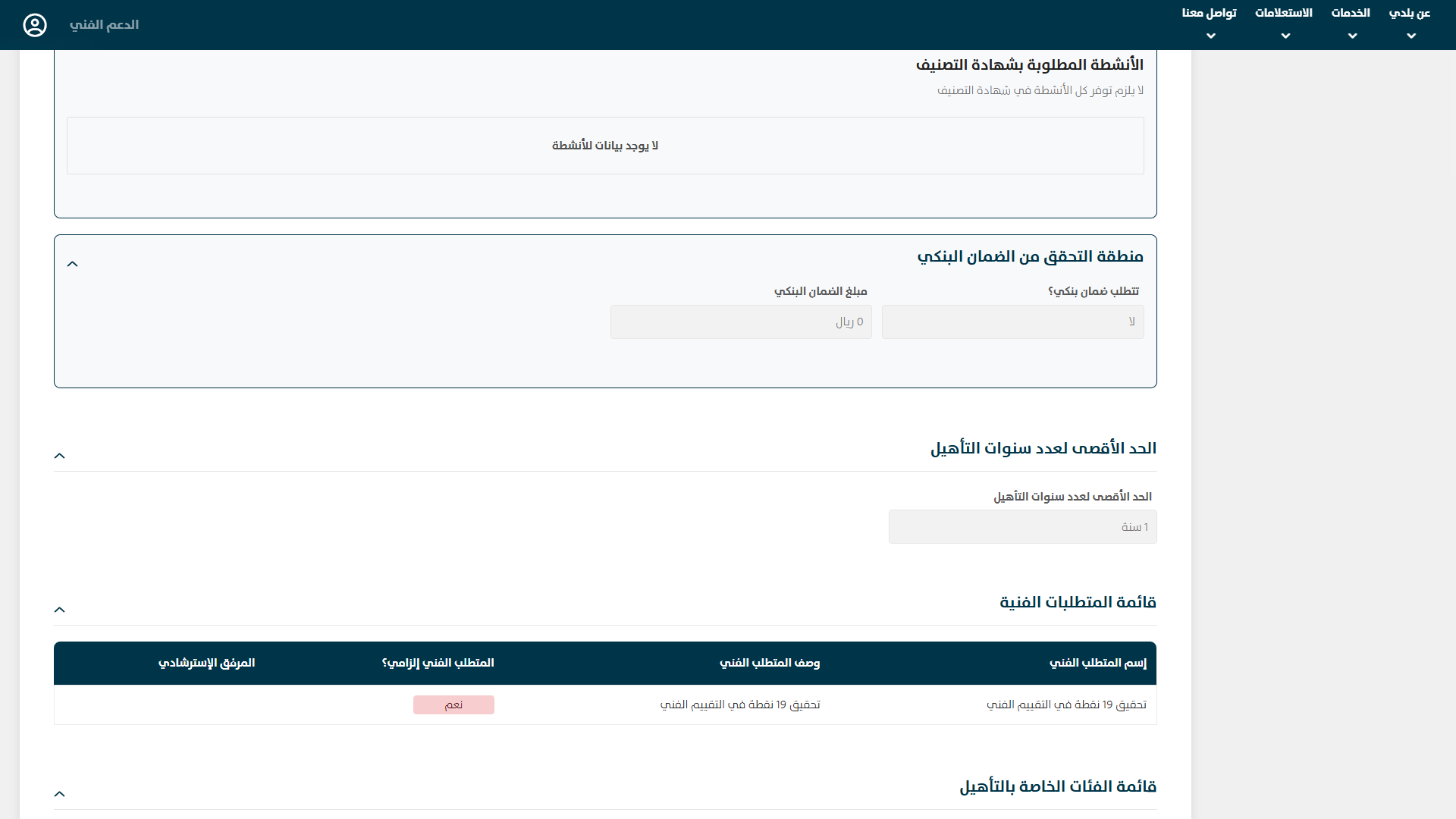The width and height of the screenshot is (1456, 819).
Task: Click the إسم المتطلب الفني column header
Action: (x=1097, y=664)
